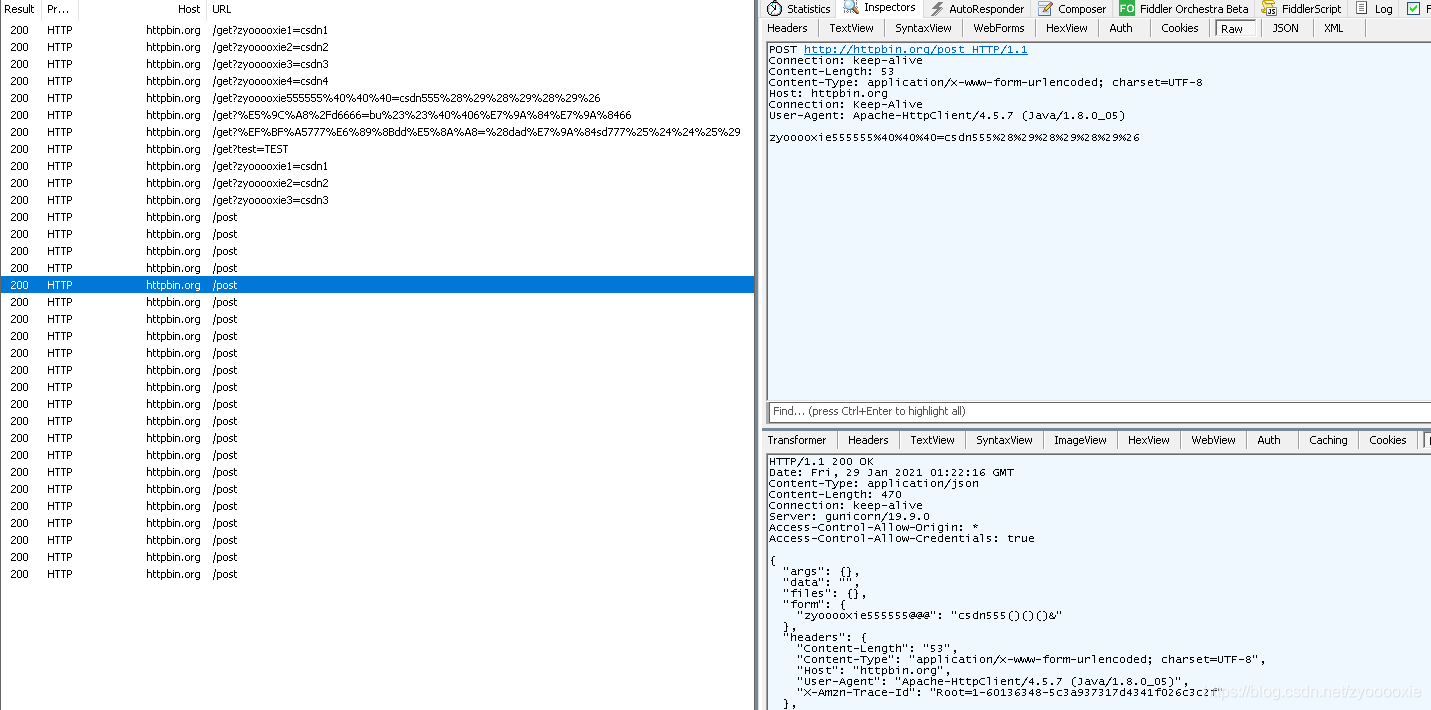Click the request Host: httpbin.org header line
Image resolution: width=1431 pixels, height=710 pixels.
click(x=828, y=93)
